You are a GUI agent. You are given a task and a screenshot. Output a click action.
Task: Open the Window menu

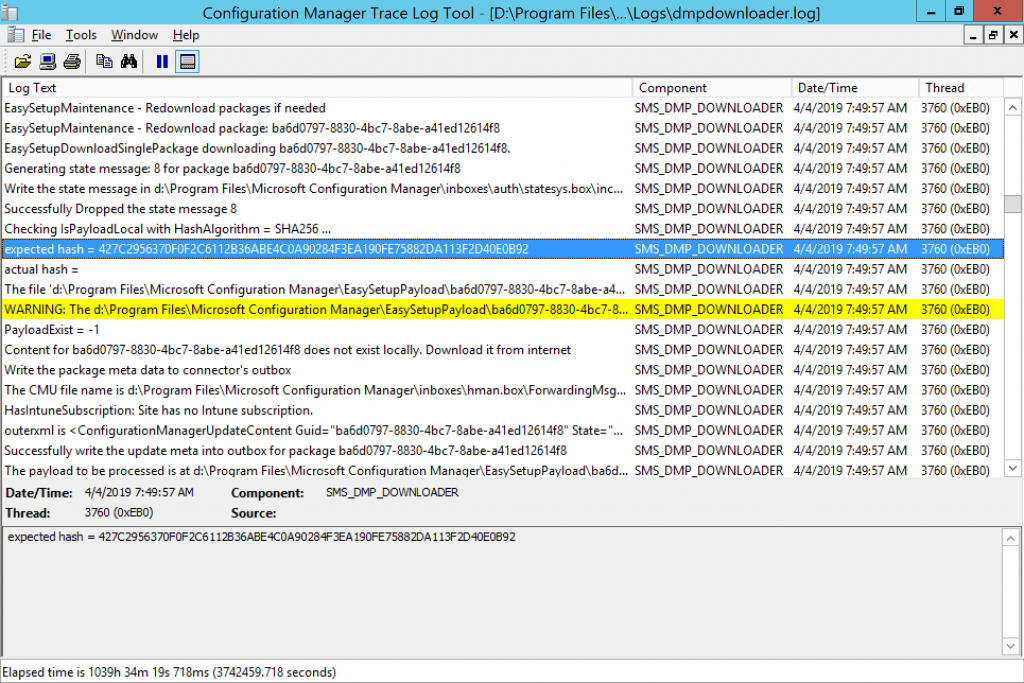click(x=134, y=34)
